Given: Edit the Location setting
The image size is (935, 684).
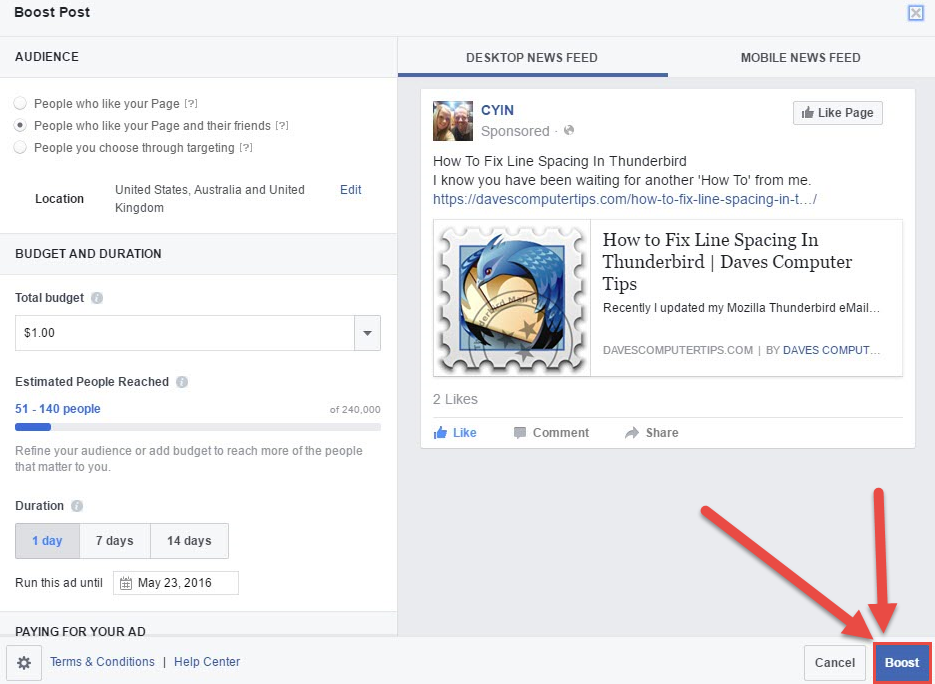Looking at the screenshot, I should click(x=351, y=190).
